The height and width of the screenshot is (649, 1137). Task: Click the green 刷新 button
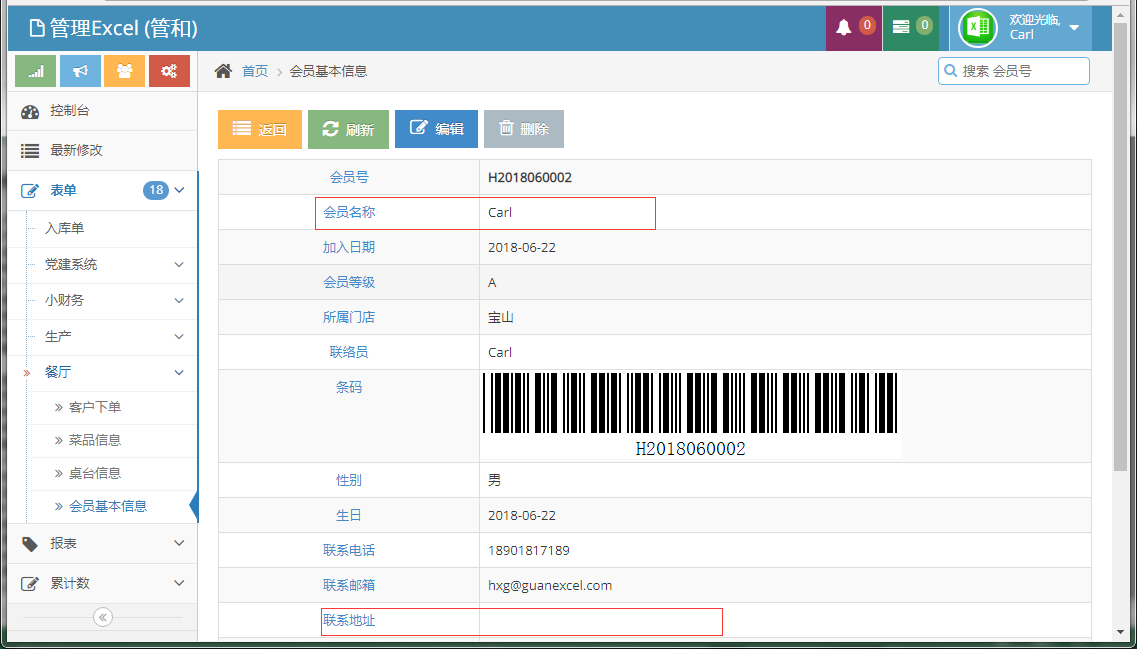click(x=348, y=129)
